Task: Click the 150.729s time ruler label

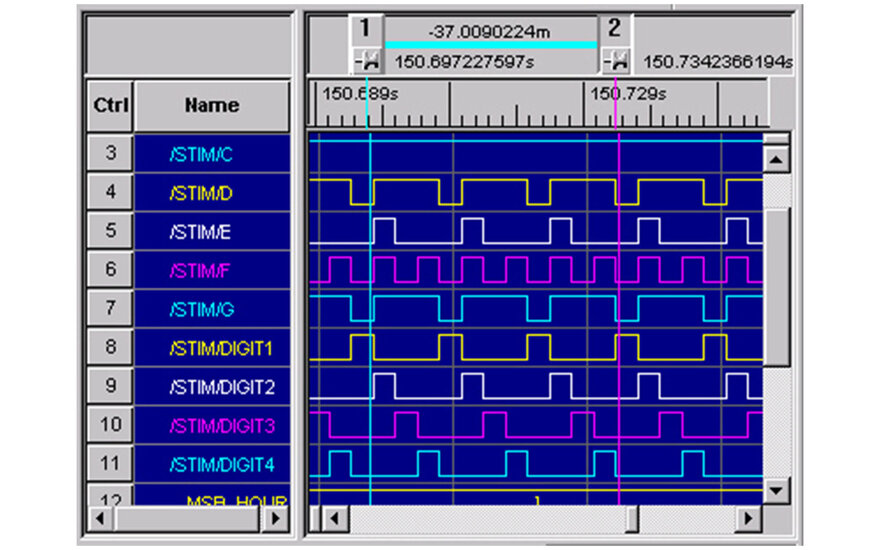Action: (x=628, y=94)
